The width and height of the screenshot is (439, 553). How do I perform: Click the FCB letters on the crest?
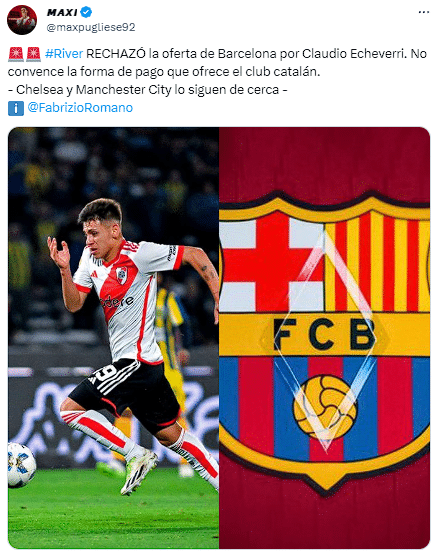(x=324, y=334)
